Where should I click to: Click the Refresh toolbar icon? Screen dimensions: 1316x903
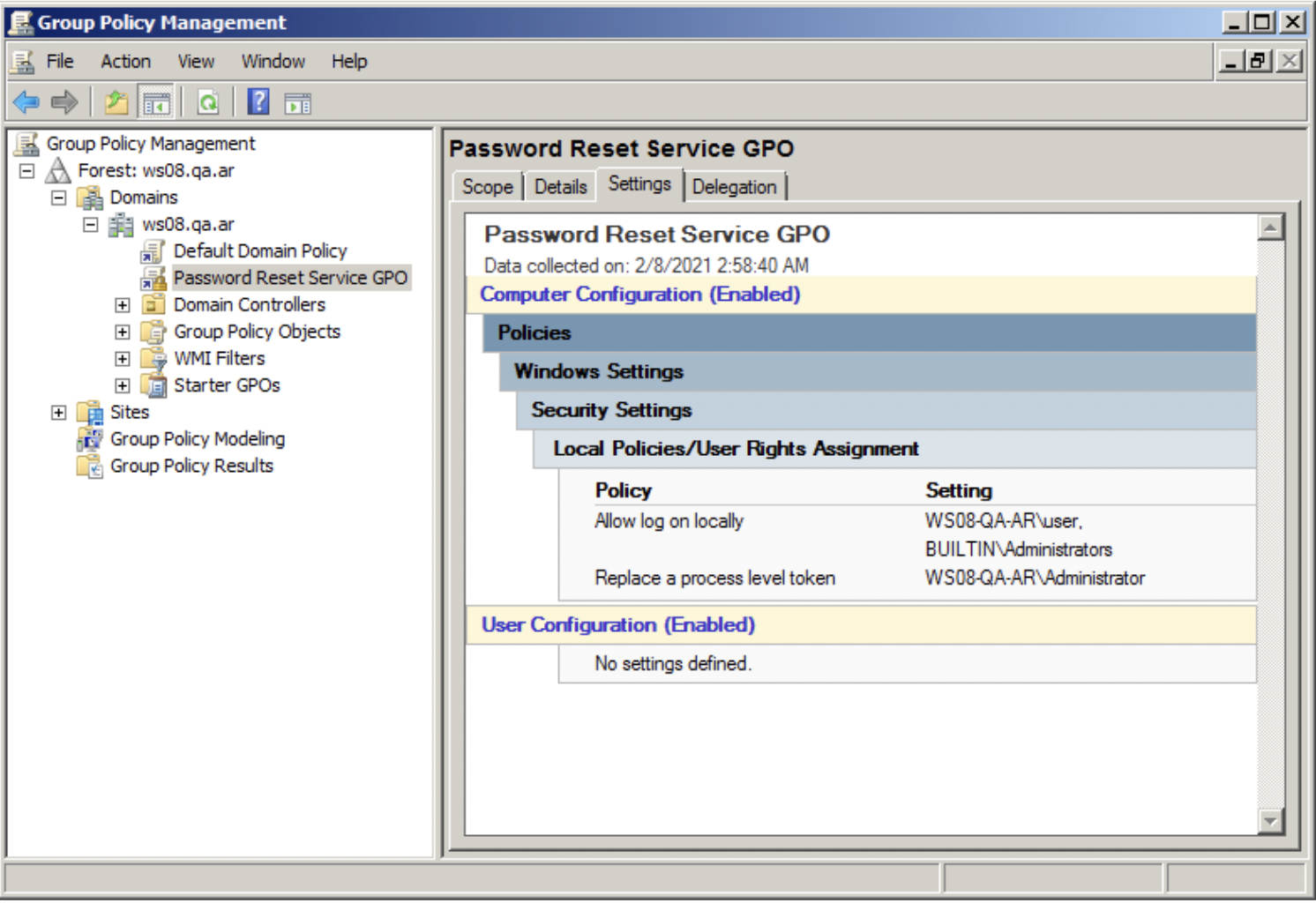tap(208, 102)
